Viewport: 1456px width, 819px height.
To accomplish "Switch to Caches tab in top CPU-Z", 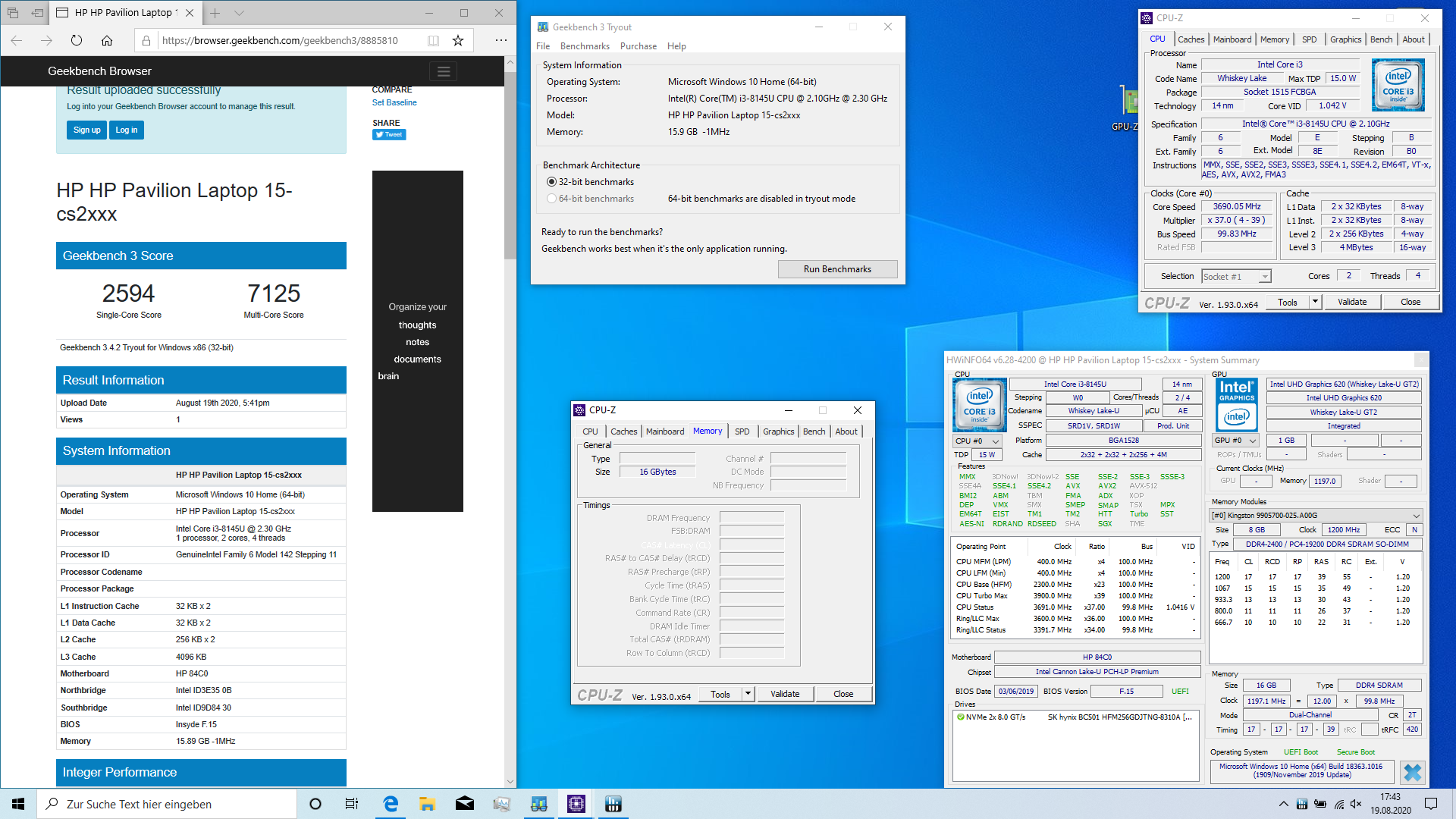I will point(1191,39).
